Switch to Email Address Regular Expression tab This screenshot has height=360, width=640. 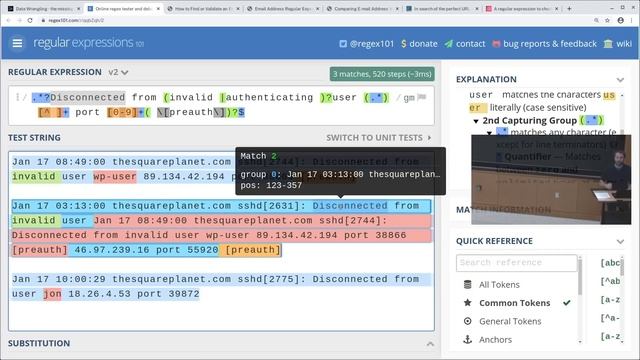pyautogui.click(x=283, y=8)
